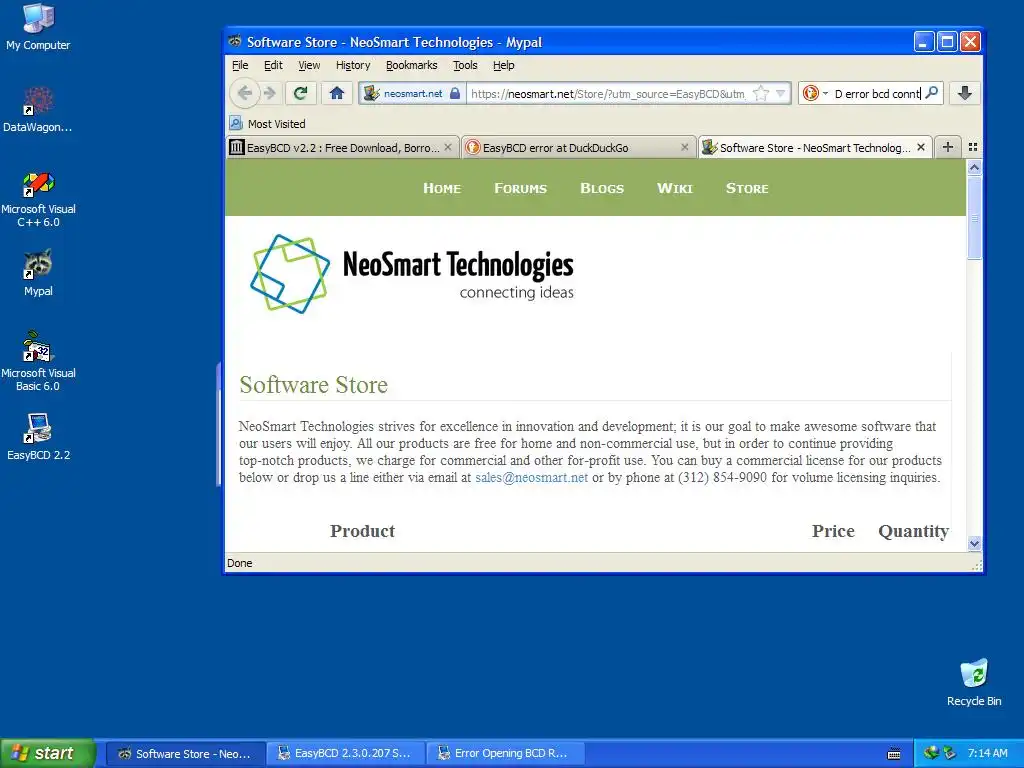The image size is (1024, 768).
Task: Bookmark this page with the star icon
Action: (761, 93)
